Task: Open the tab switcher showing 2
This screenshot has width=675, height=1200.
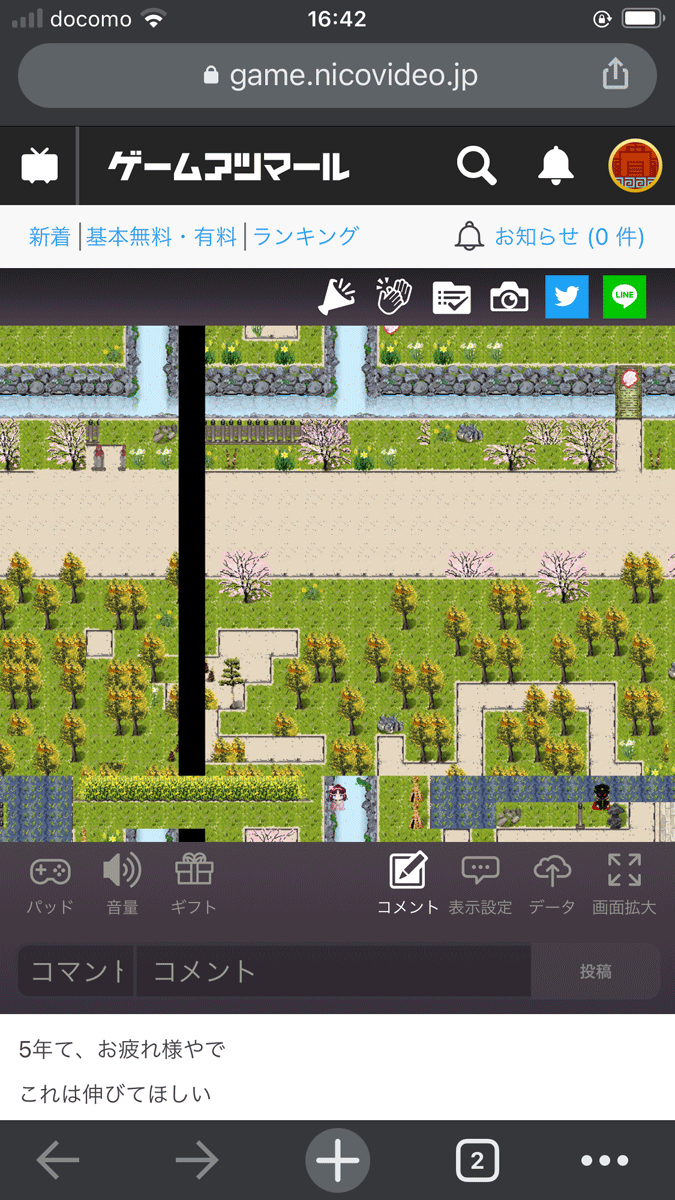Action: coord(477,1161)
